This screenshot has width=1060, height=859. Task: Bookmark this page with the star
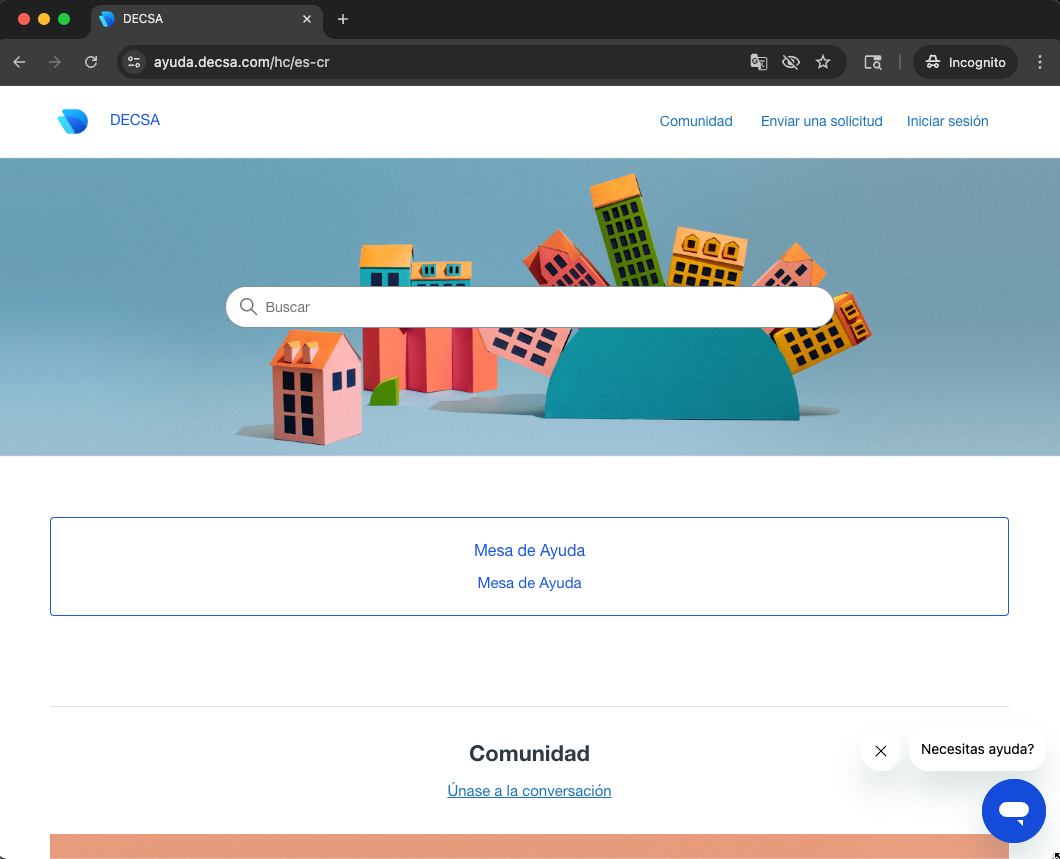click(823, 62)
